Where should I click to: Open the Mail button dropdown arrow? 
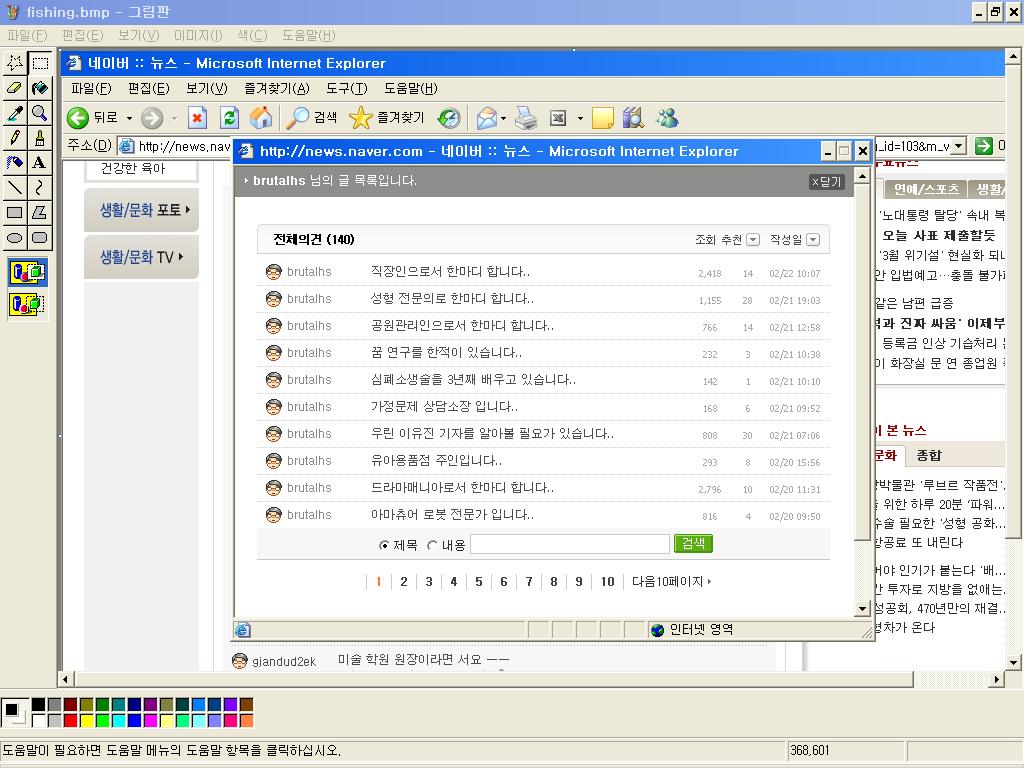(x=504, y=118)
